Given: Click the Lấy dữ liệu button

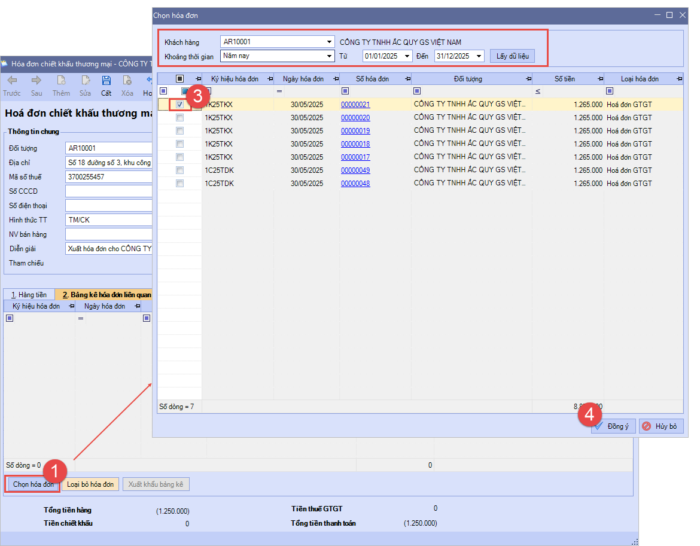Looking at the screenshot, I should tap(511, 56).
